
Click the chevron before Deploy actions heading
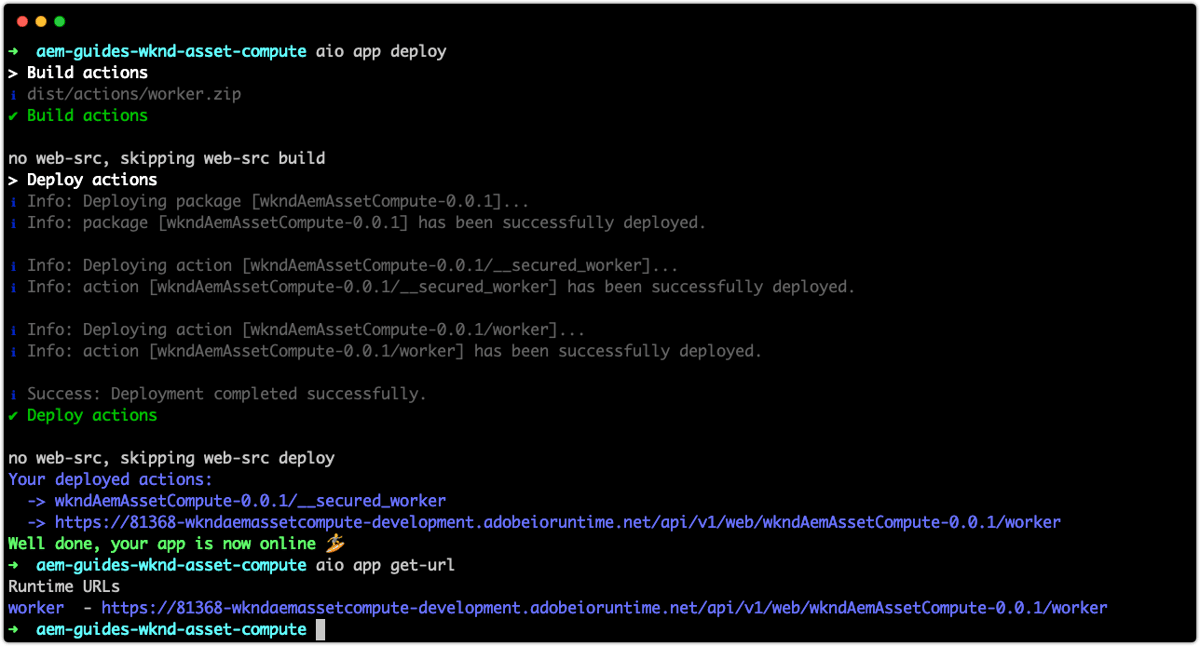(x=12, y=179)
